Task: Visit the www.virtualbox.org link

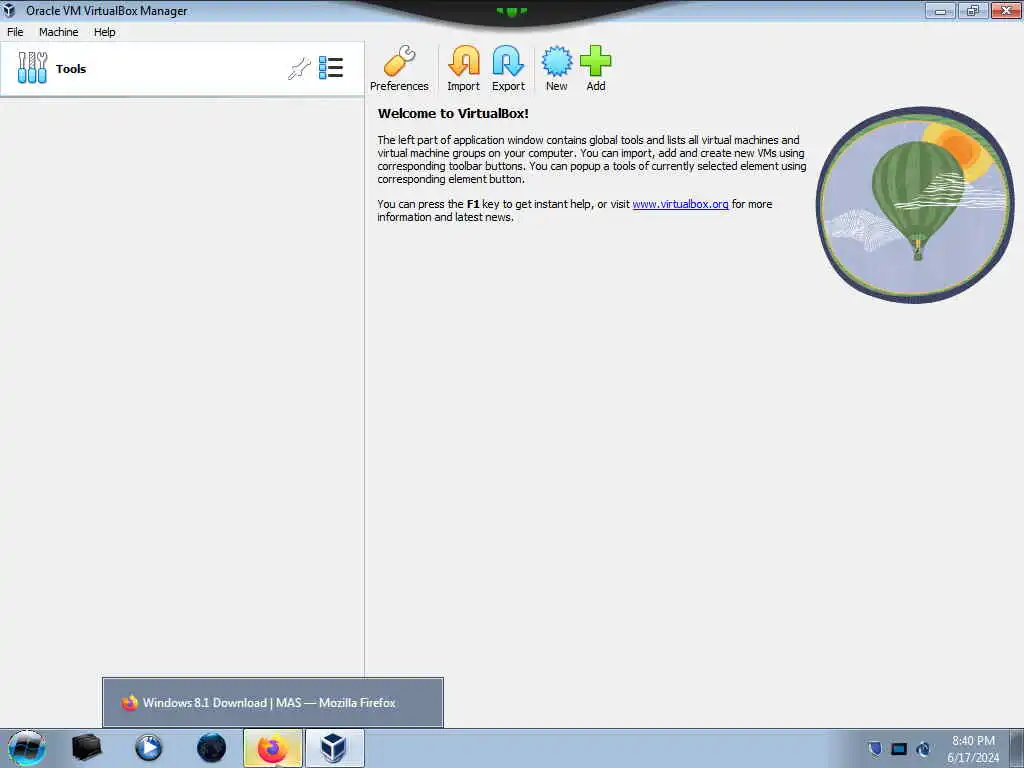Action: [680, 204]
